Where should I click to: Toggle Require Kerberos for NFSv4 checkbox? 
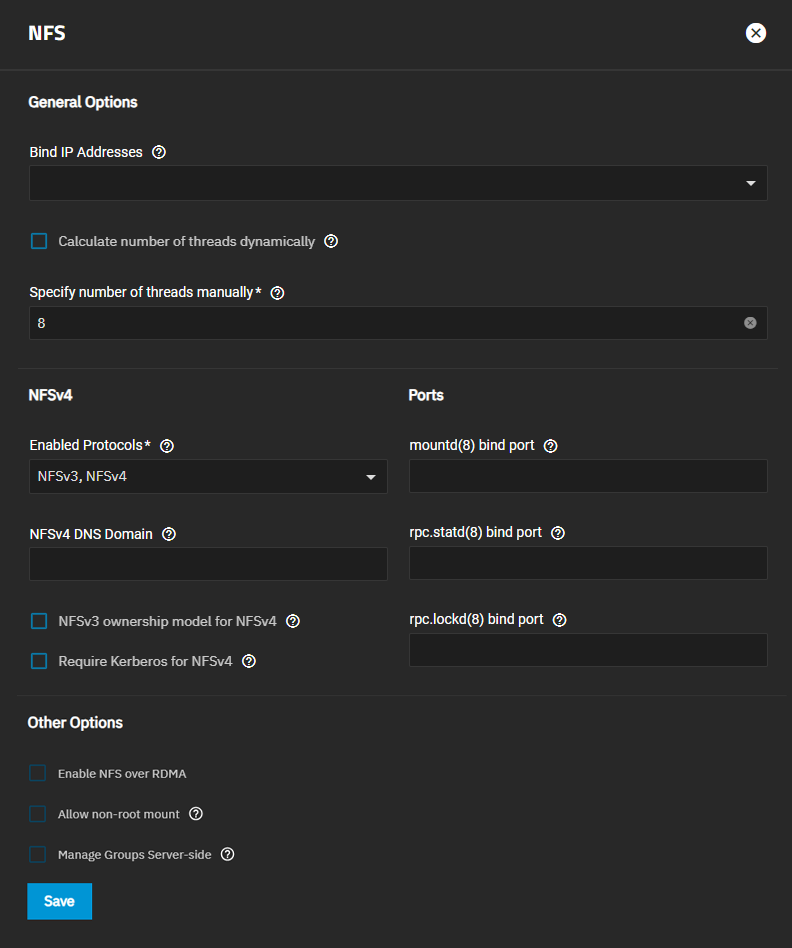[x=39, y=661]
